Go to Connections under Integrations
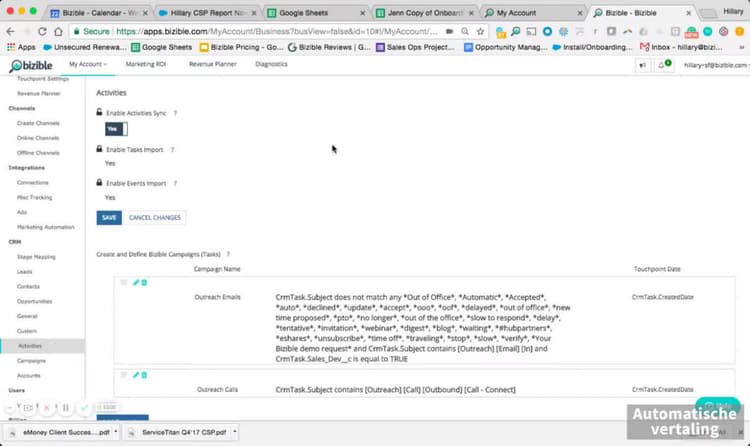Image resolution: width=750 pixels, height=446 pixels. point(33,182)
